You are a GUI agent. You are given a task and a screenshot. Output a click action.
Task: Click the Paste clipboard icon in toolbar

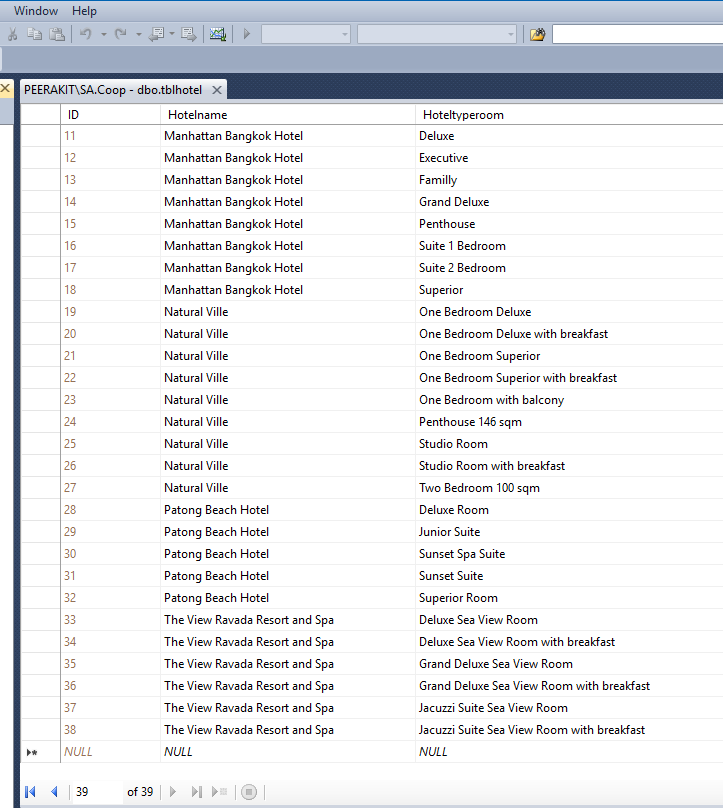point(57,34)
